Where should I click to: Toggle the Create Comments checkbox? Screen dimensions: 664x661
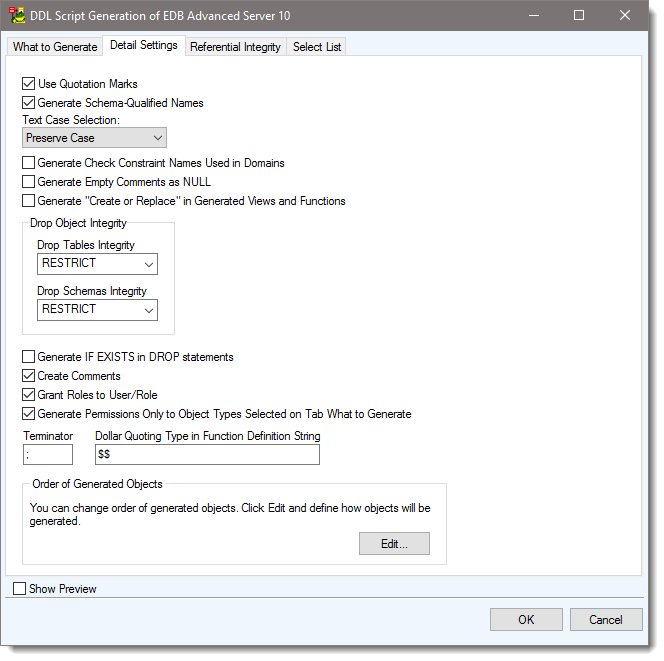coord(28,376)
